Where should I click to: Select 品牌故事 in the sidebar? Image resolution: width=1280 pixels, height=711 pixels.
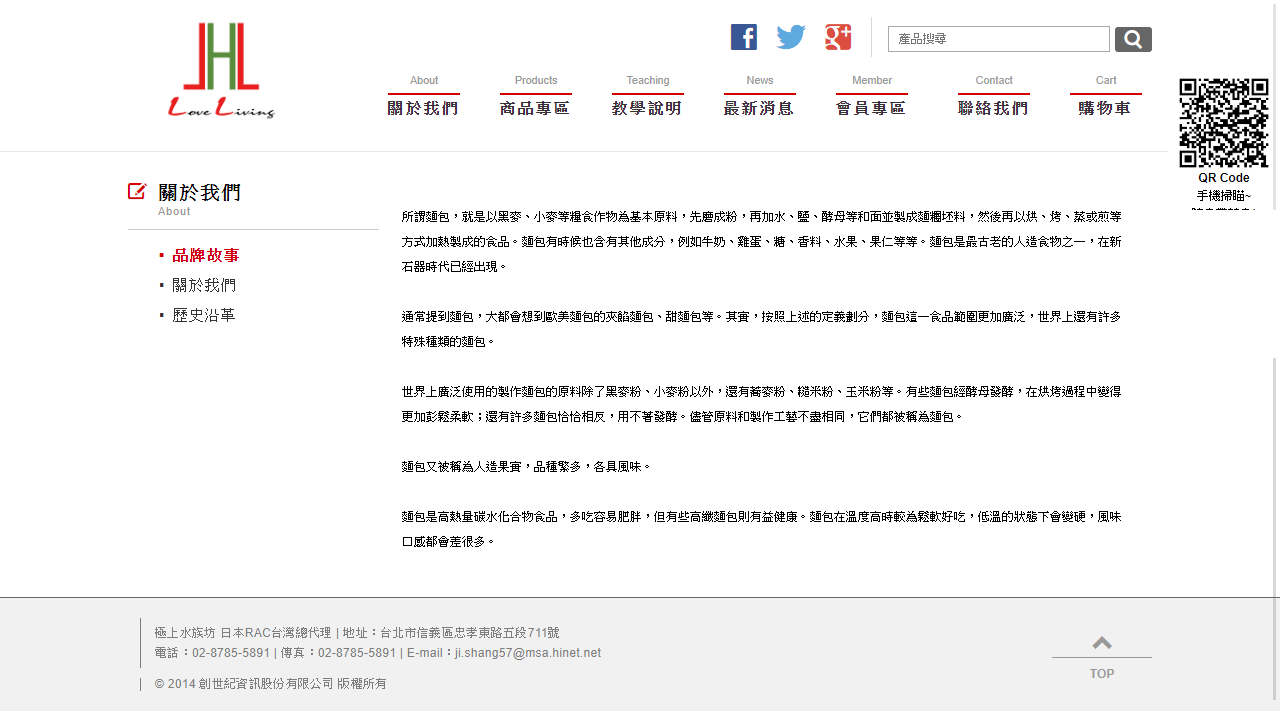206,255
